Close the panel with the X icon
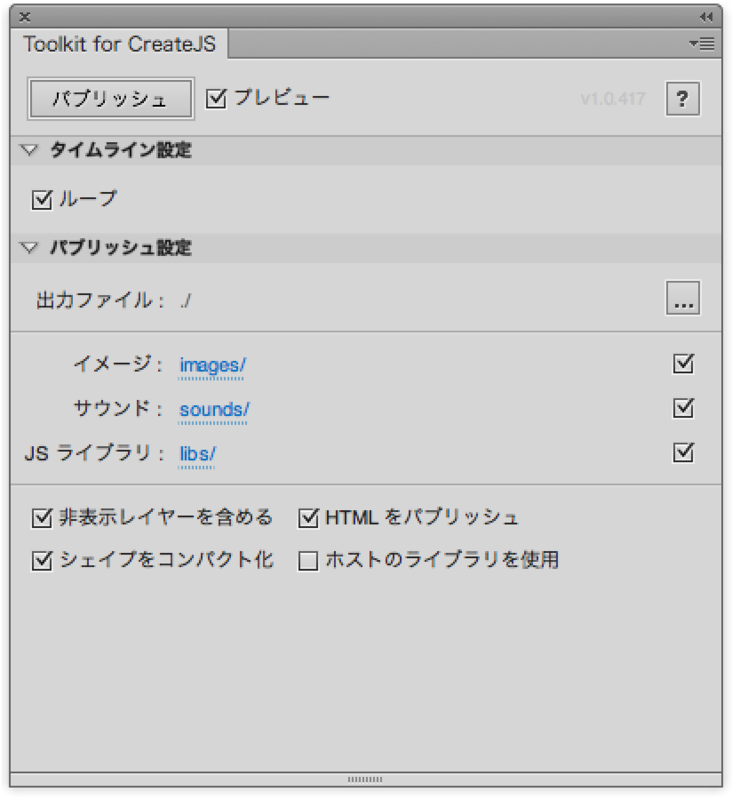This screenshot has width=732, height=800. pyautogui.click(x=24, y=17)
